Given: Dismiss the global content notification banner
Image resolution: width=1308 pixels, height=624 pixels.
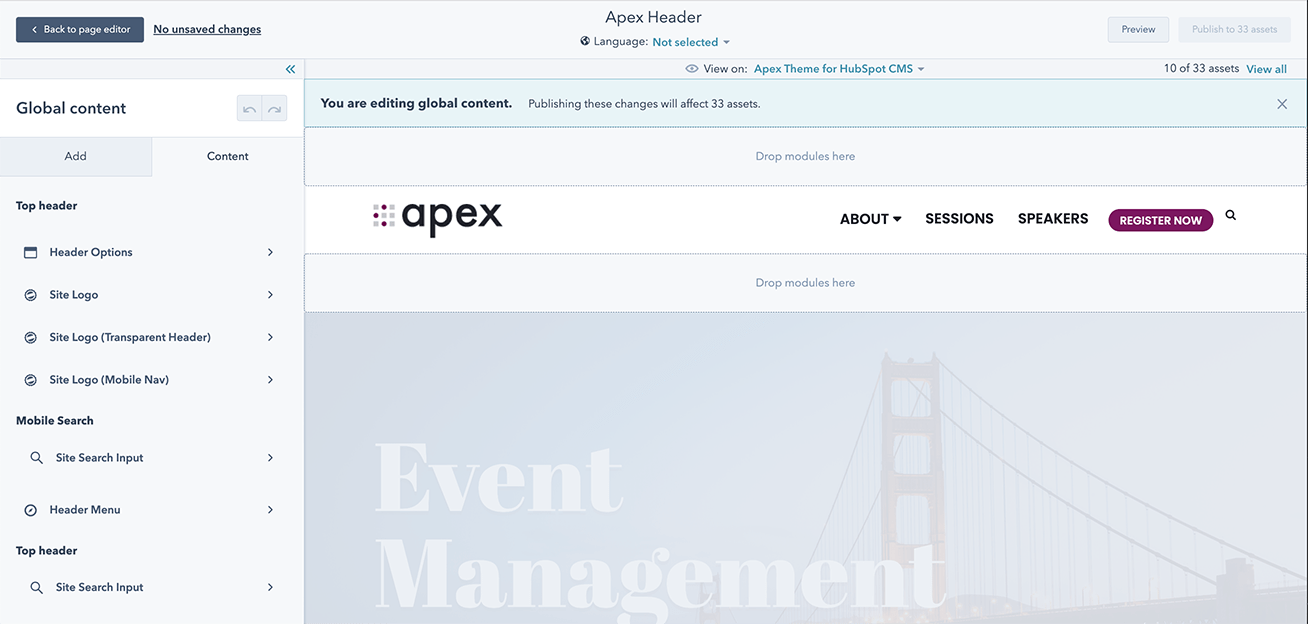Looking at the screenshot, I should tap(1281, 104).
